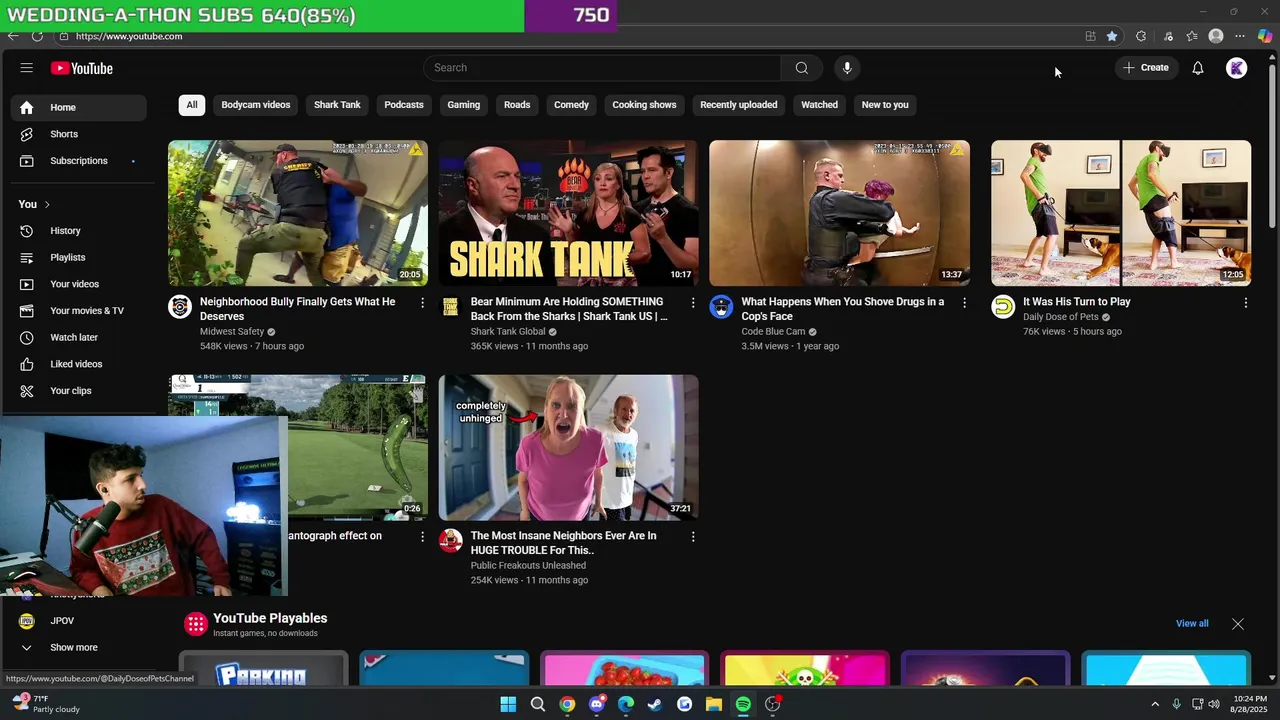This screenshot has width=1280, height=720.
Task: Expand the You section chevron
Action: coord(46,204)
